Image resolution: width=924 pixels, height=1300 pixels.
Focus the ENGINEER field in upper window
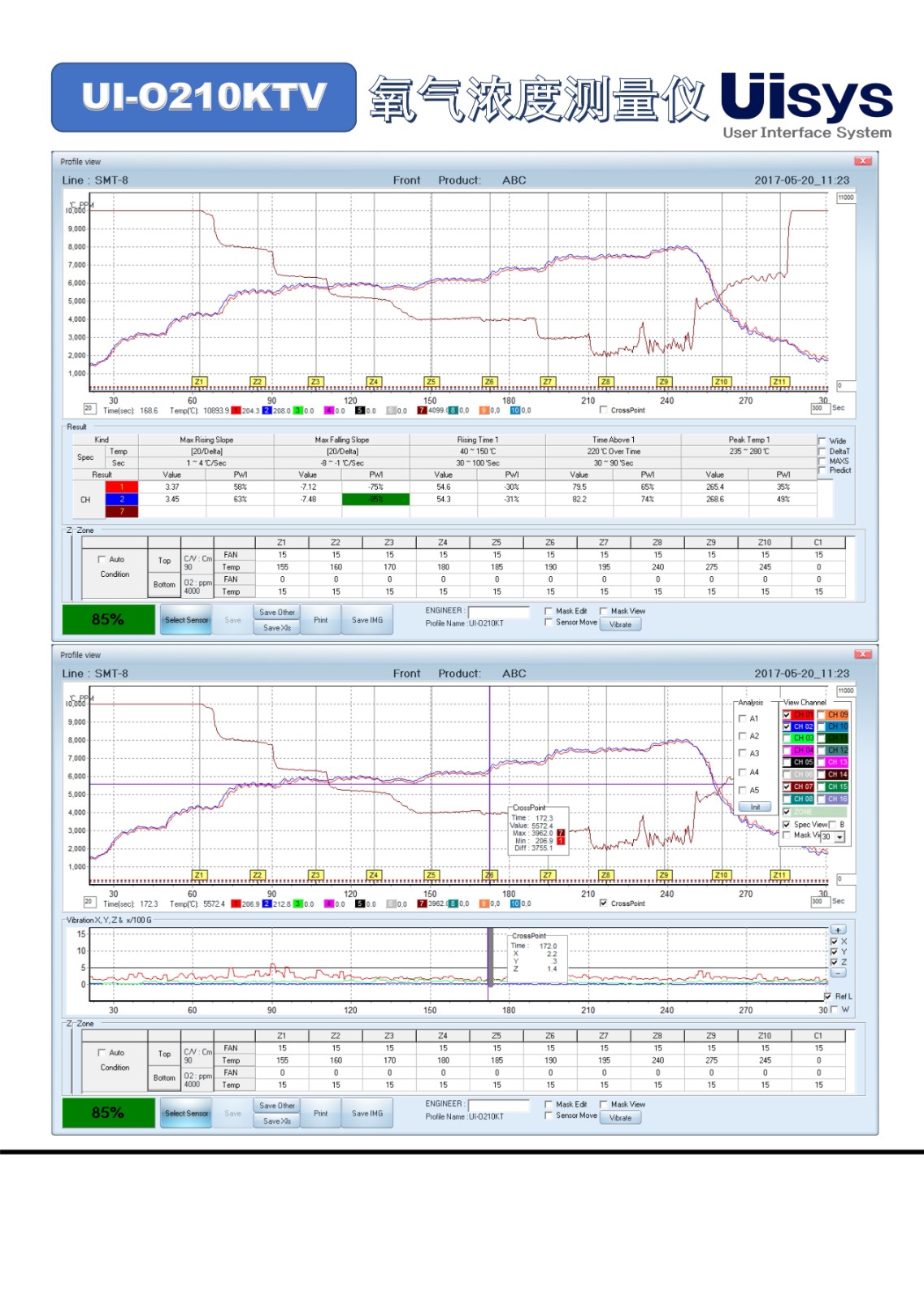[x=498, y=612]
